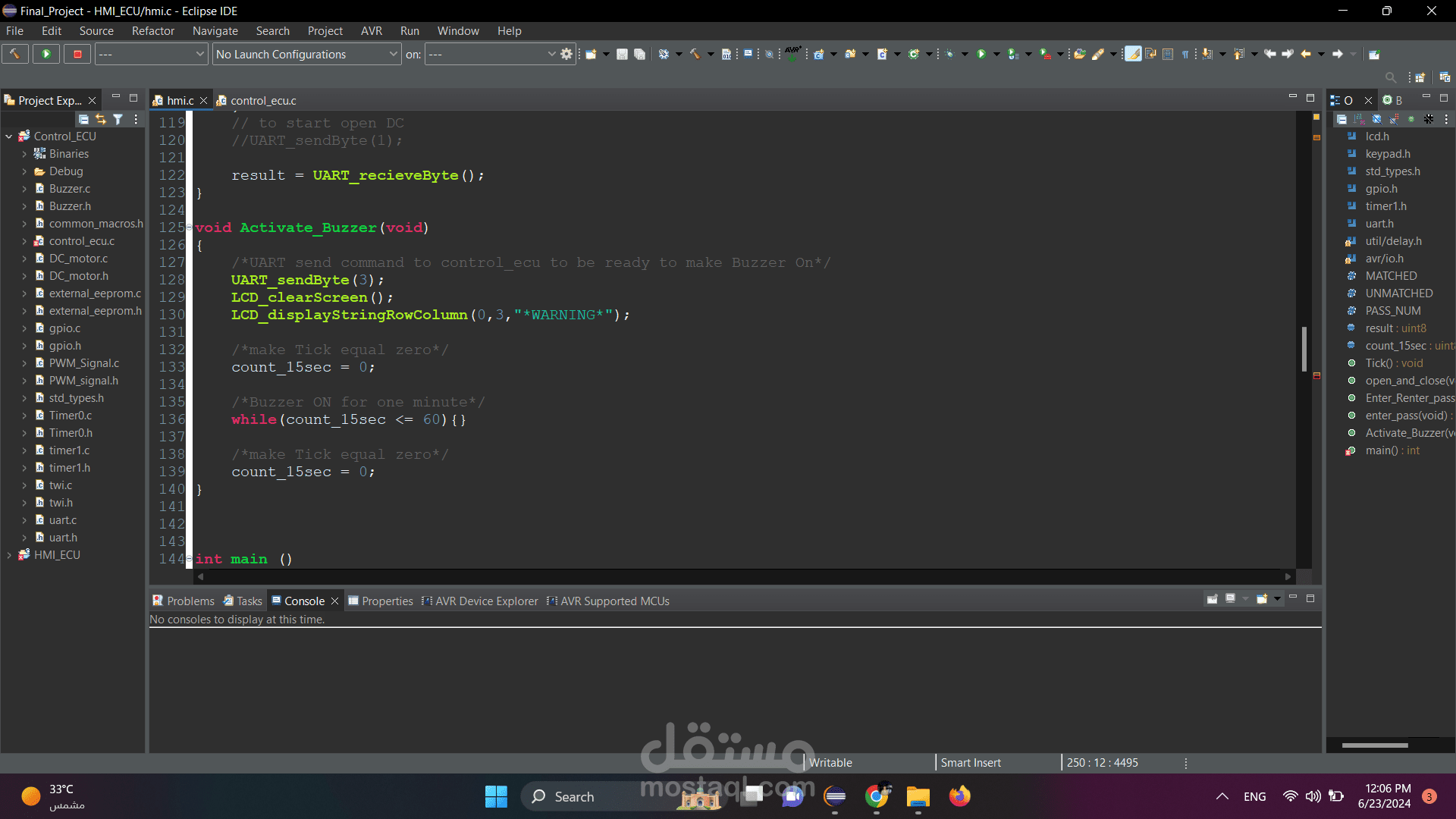
Task: Click Collapse All icon in Project Explorer
Action: (x=83, y=119)
